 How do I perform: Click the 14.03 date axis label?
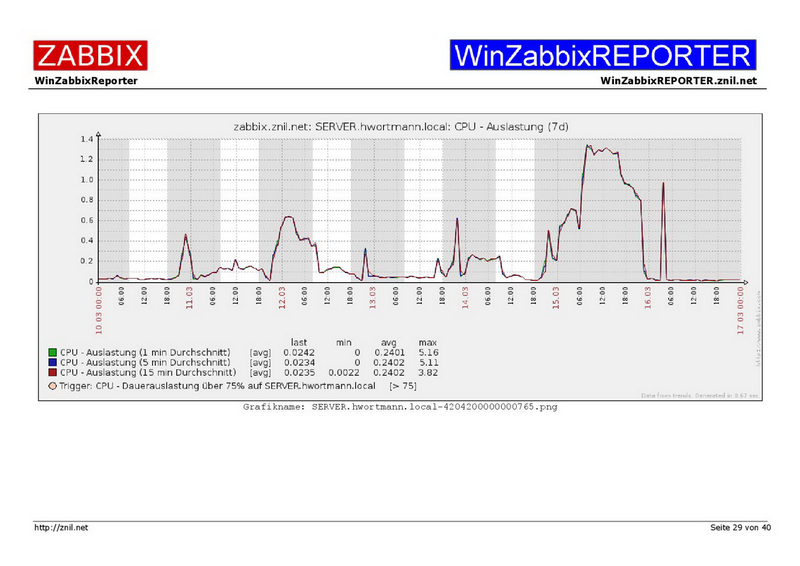pyautogui.click(x=465, y=298)
